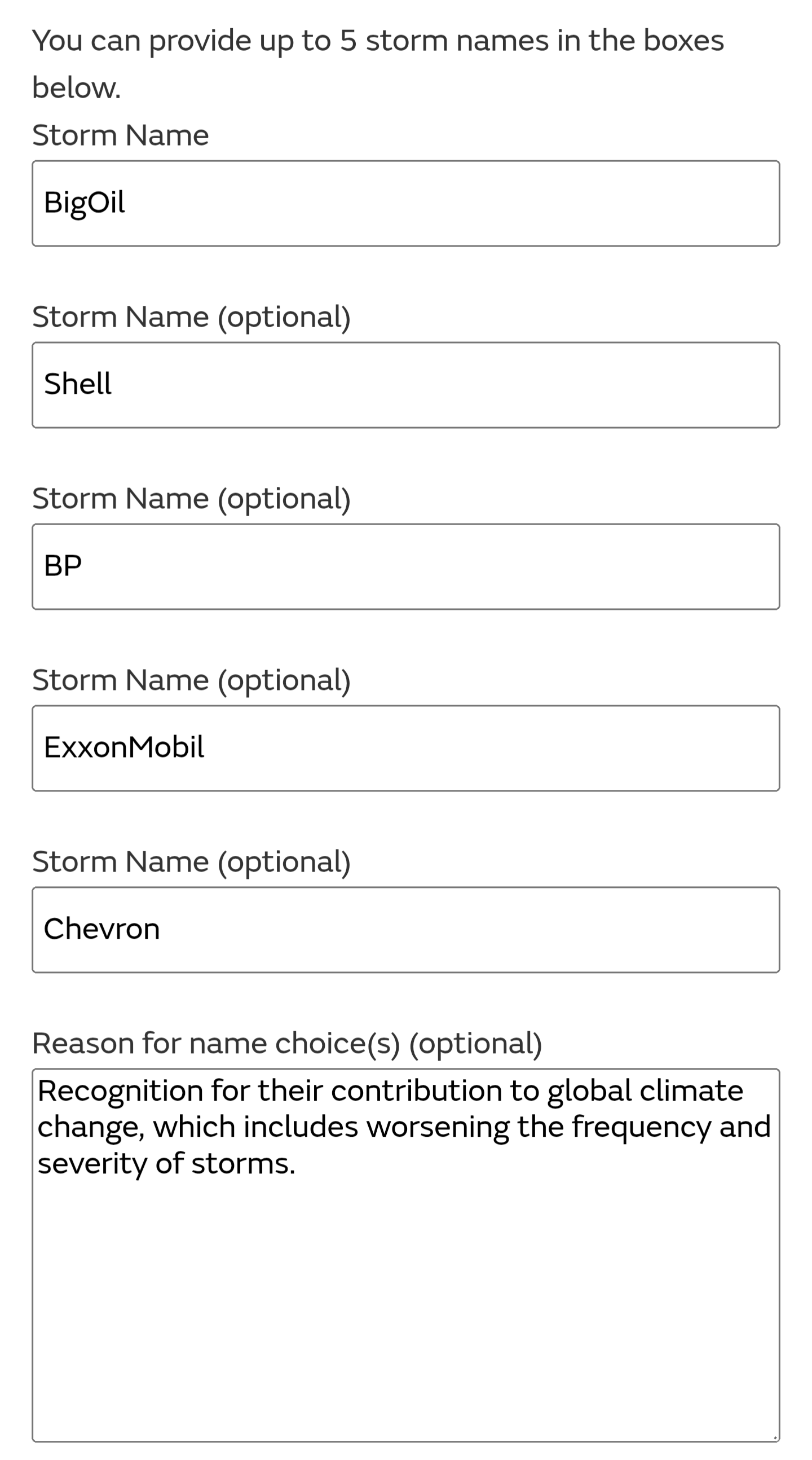
Task: Place cursor on the word "worsening"
Action: pyautogui.click(x=438, y=1127)
